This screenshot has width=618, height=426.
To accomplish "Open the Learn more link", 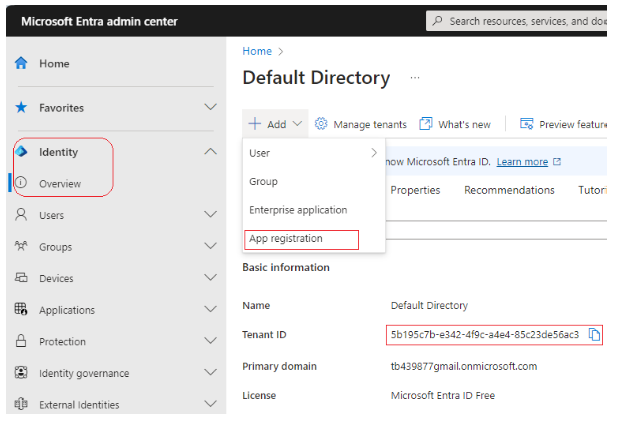I will pos(522,162).
